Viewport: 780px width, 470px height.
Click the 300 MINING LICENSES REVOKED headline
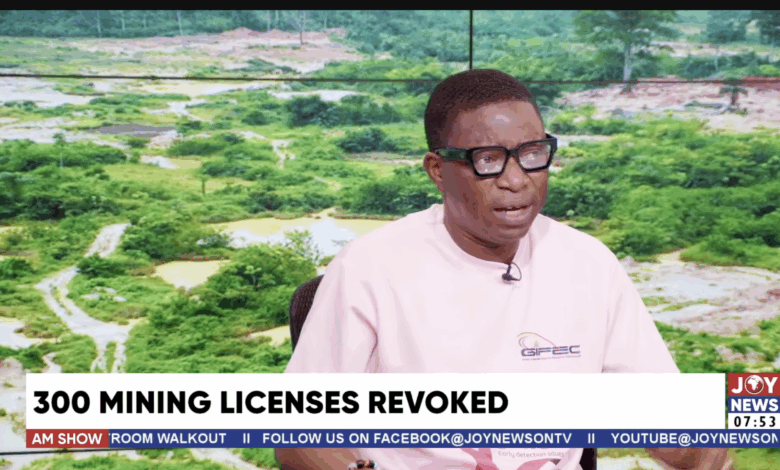pos(270,402)
